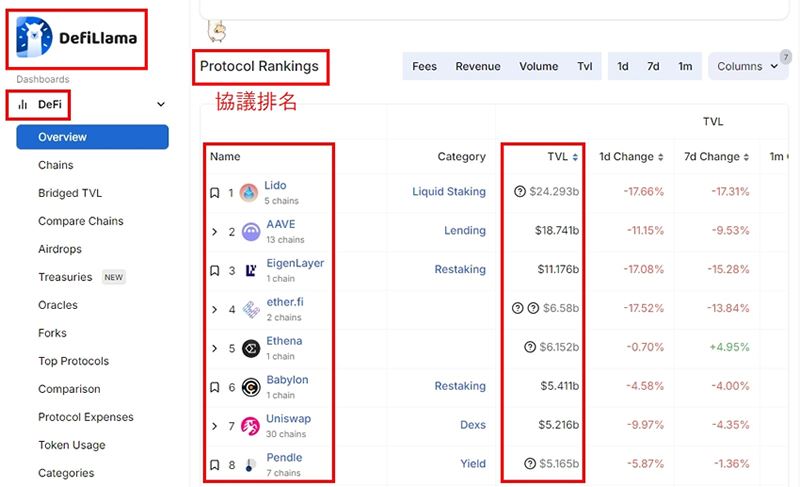Image resolution: width=800 pixels, height=487 pixels.
Task: Open the Lido protocol link
Action: (x=275, y=186)
